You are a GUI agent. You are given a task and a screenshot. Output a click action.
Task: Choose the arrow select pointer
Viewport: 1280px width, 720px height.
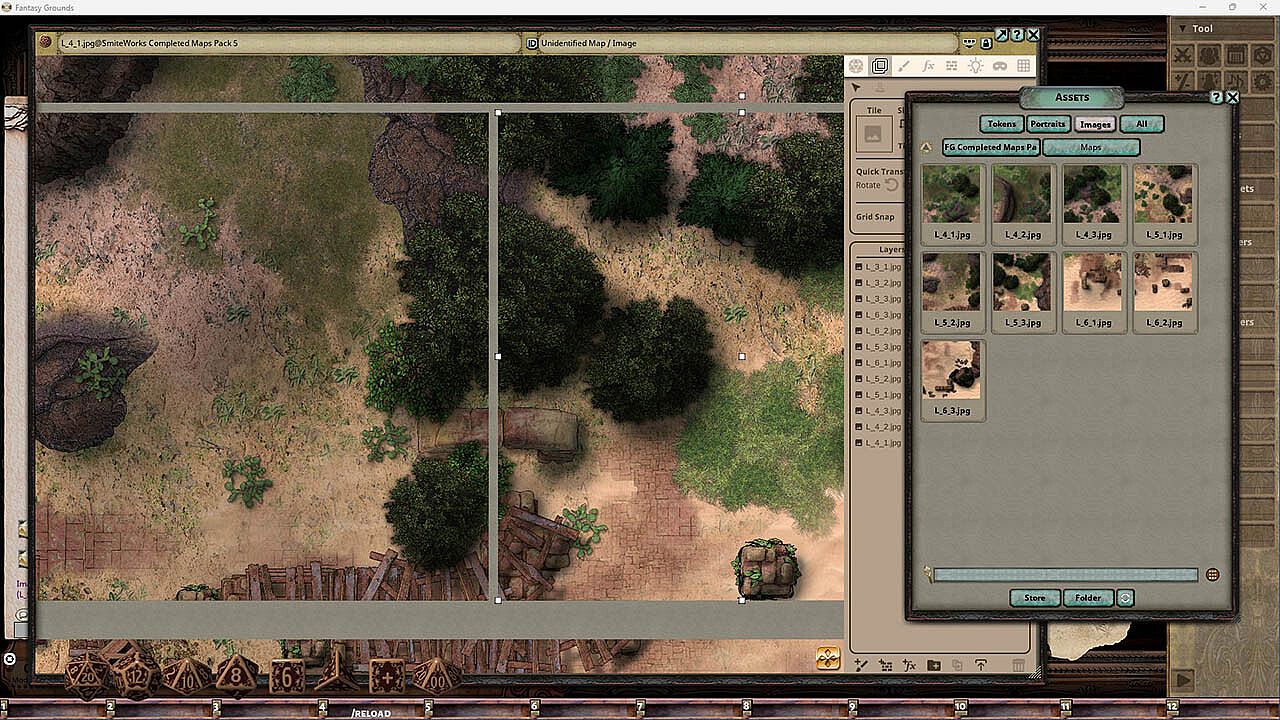tap(857, 89)
